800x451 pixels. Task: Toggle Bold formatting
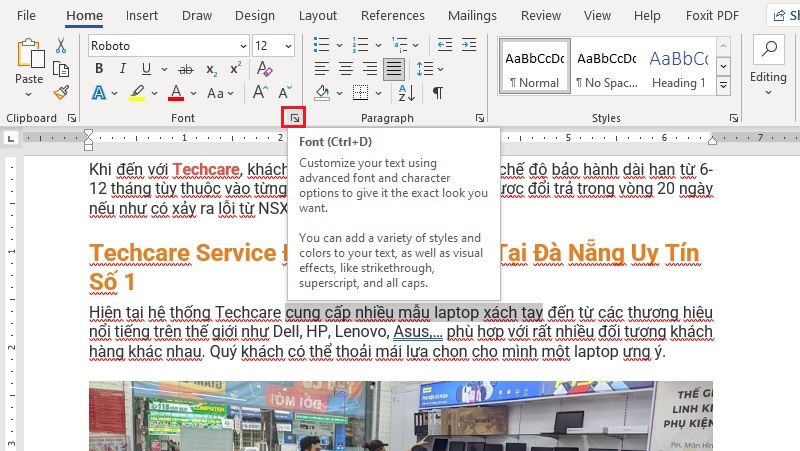99,68
